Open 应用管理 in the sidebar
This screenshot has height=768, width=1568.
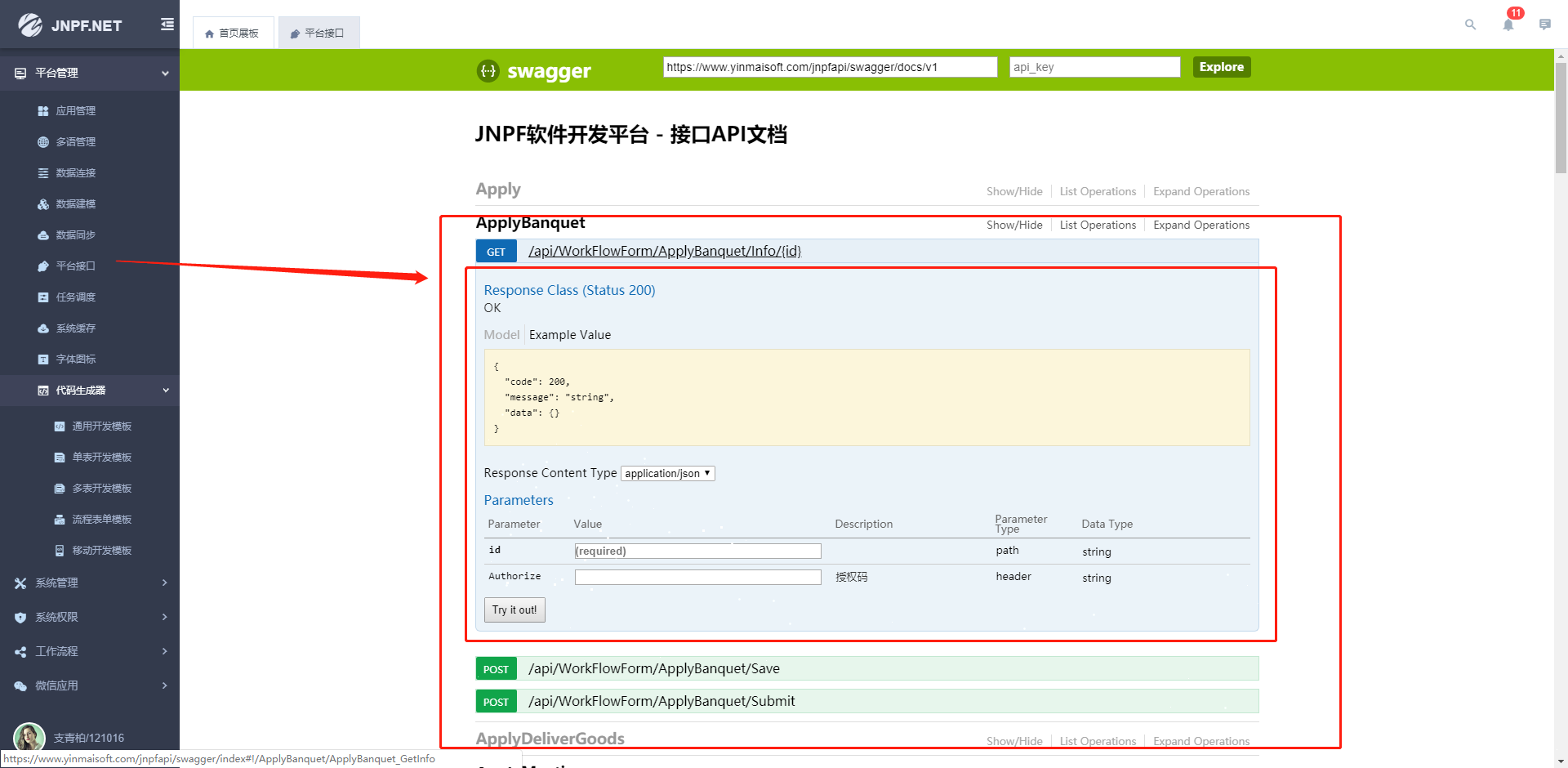pyautogui.click(x=75, y=111)
